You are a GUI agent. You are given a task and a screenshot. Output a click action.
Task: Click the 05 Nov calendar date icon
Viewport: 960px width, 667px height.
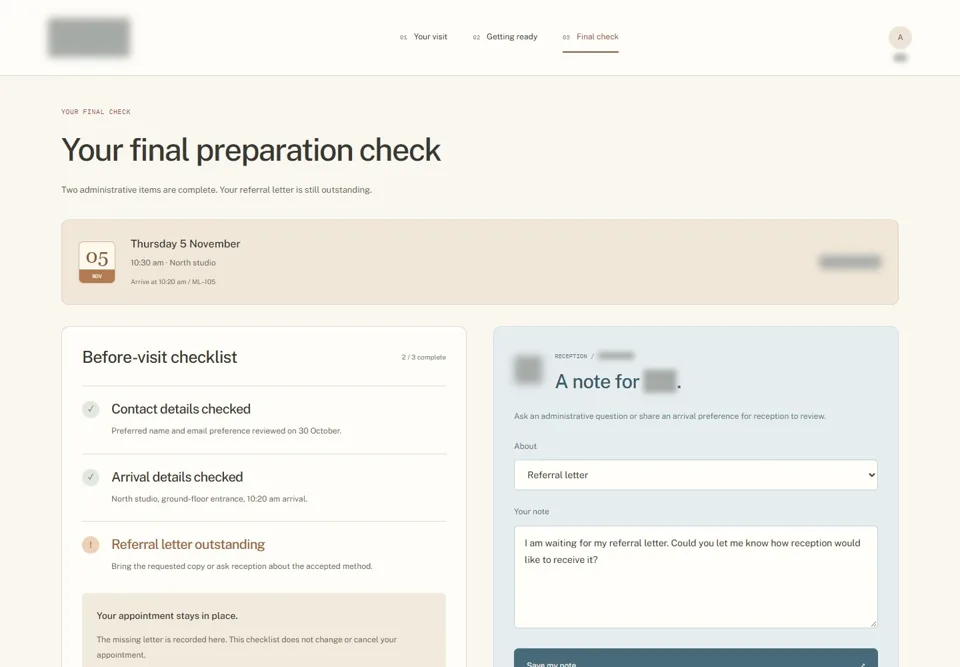(x=97, y=262)
